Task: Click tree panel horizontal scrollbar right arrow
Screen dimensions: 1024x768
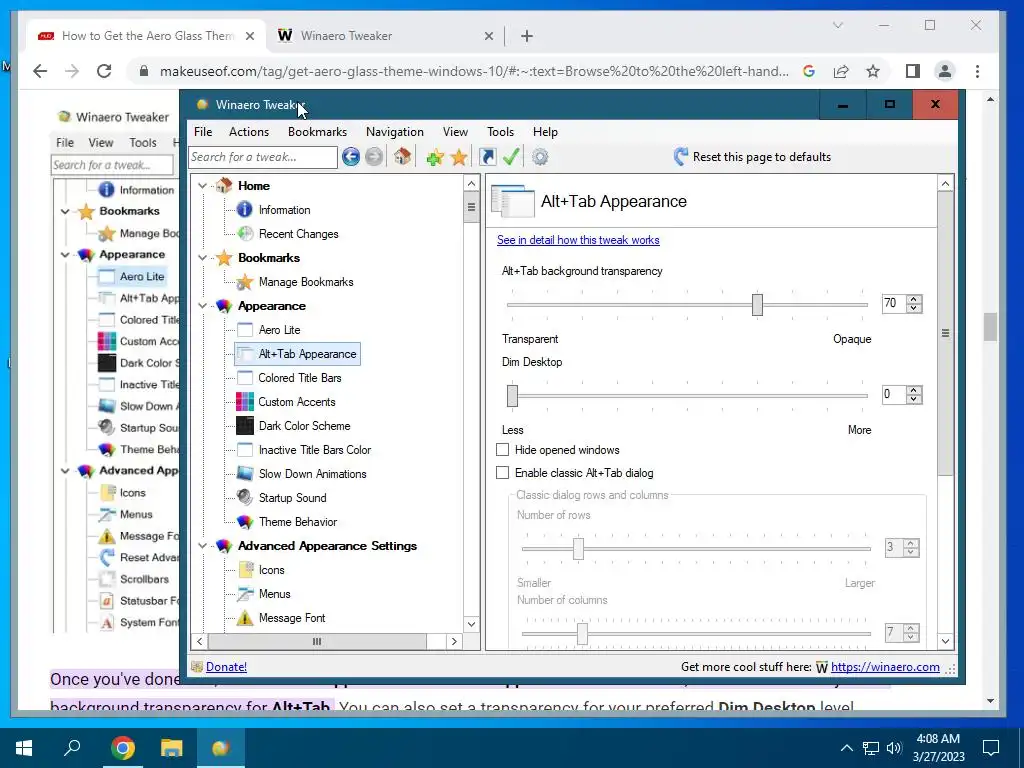Action: pos(454,641)
